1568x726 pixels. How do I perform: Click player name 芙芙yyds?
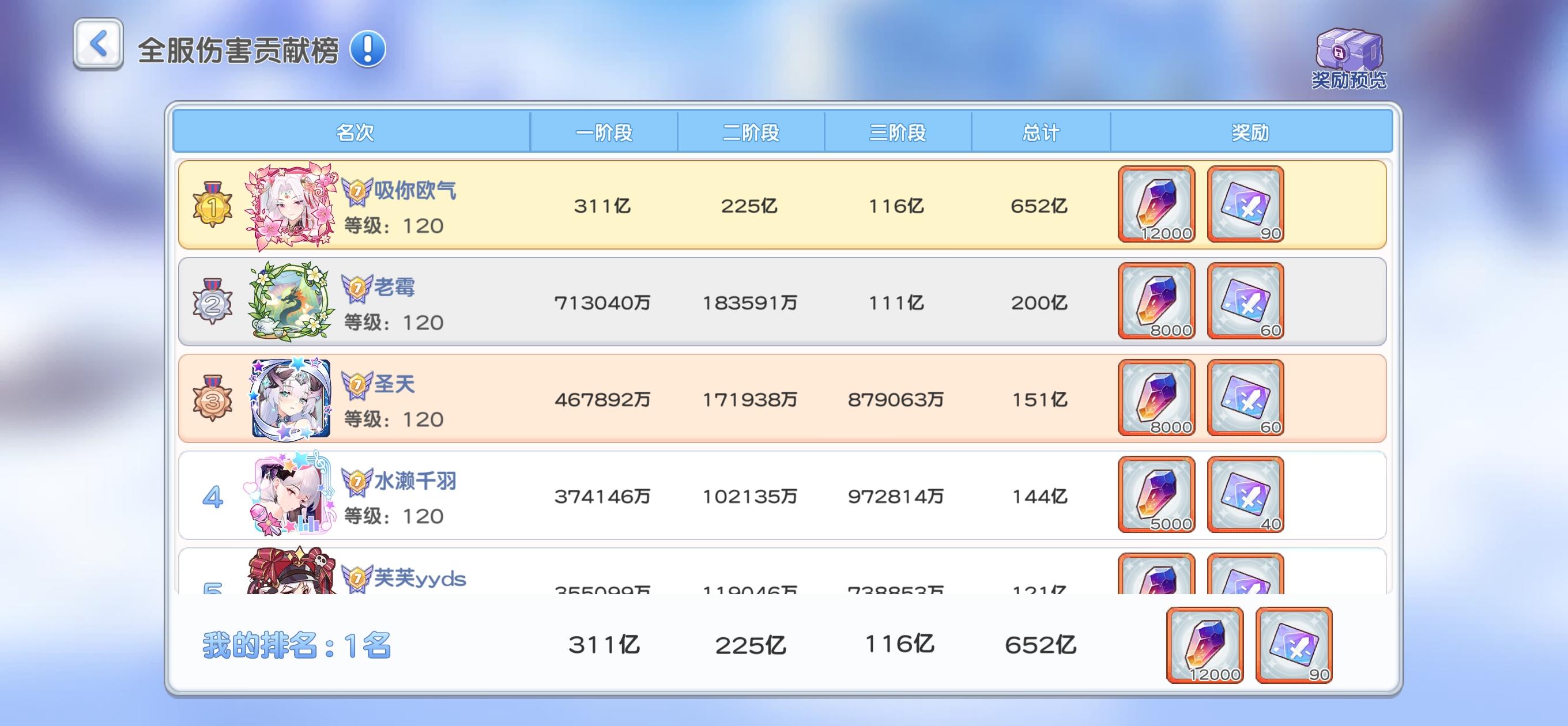[x=420, y=578]
